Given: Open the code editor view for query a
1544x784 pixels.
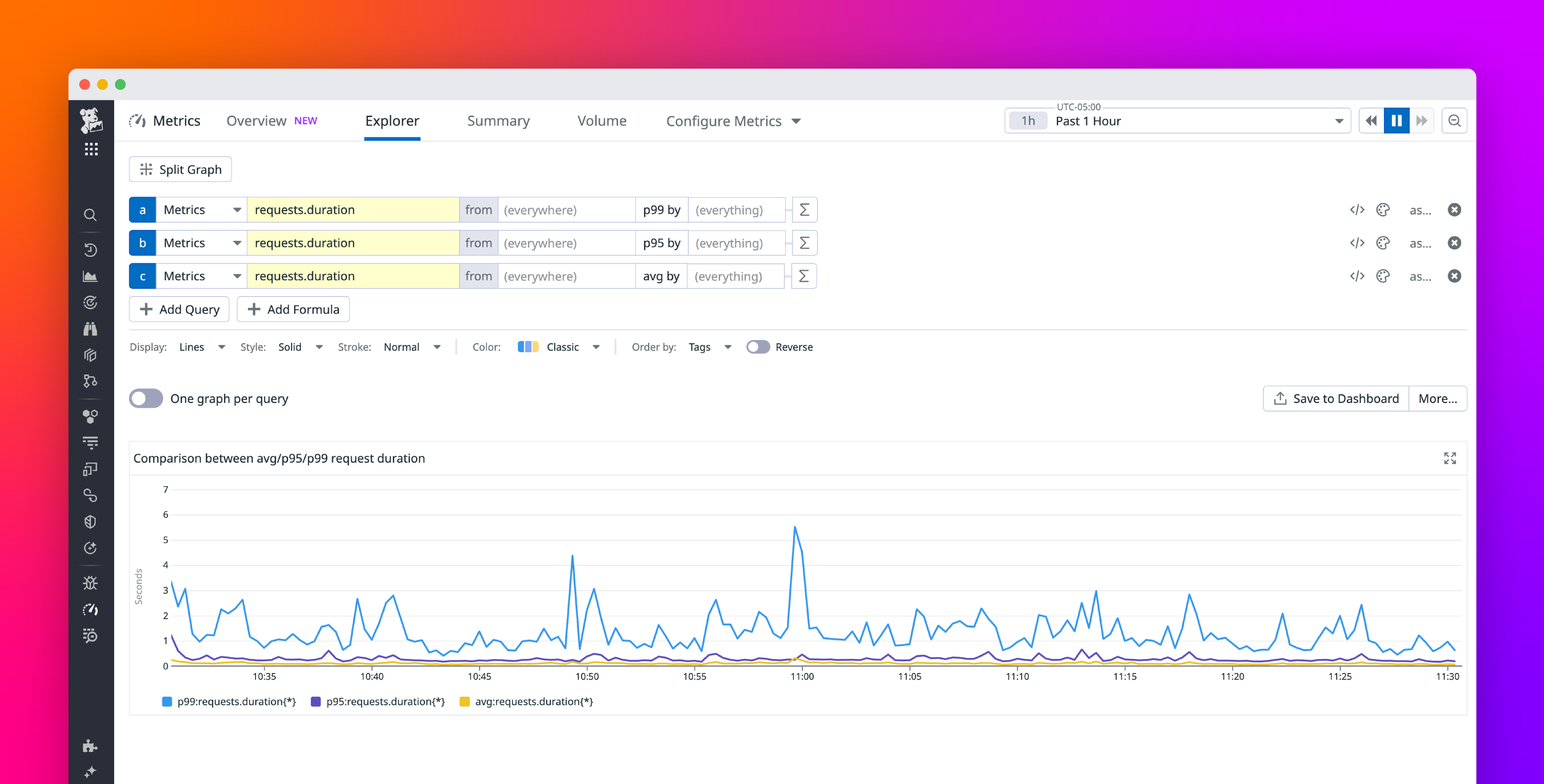Looking at the screenshot, I should point(1356,209).
